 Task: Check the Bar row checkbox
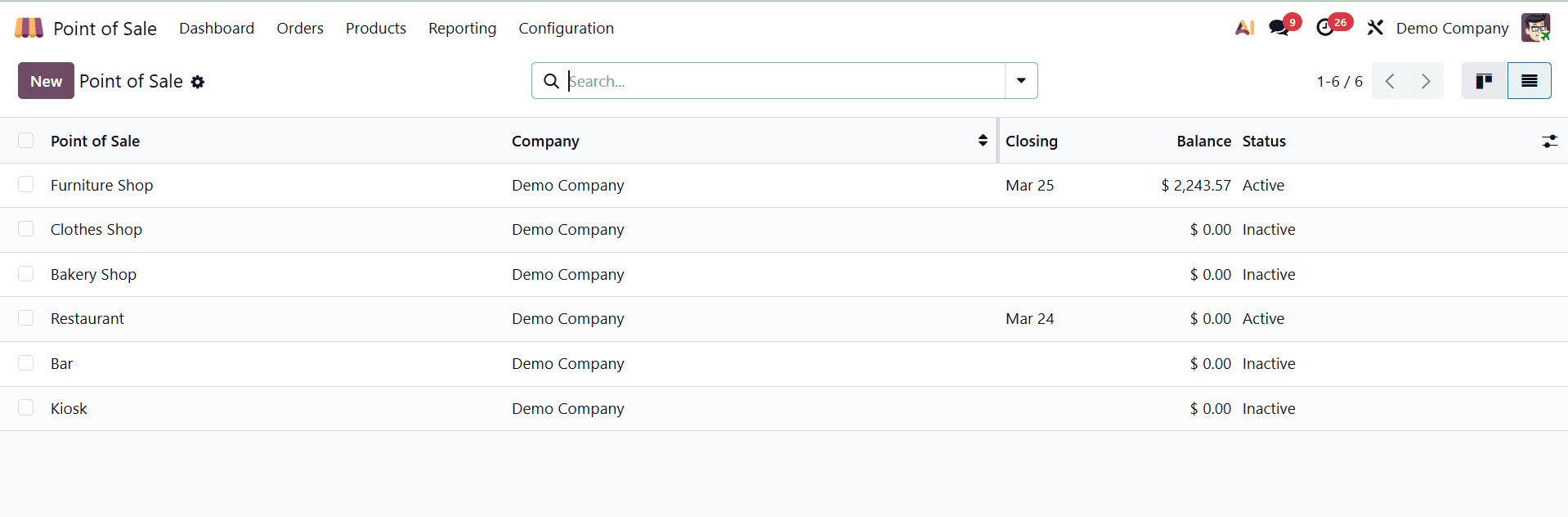(x=26, y=363)
